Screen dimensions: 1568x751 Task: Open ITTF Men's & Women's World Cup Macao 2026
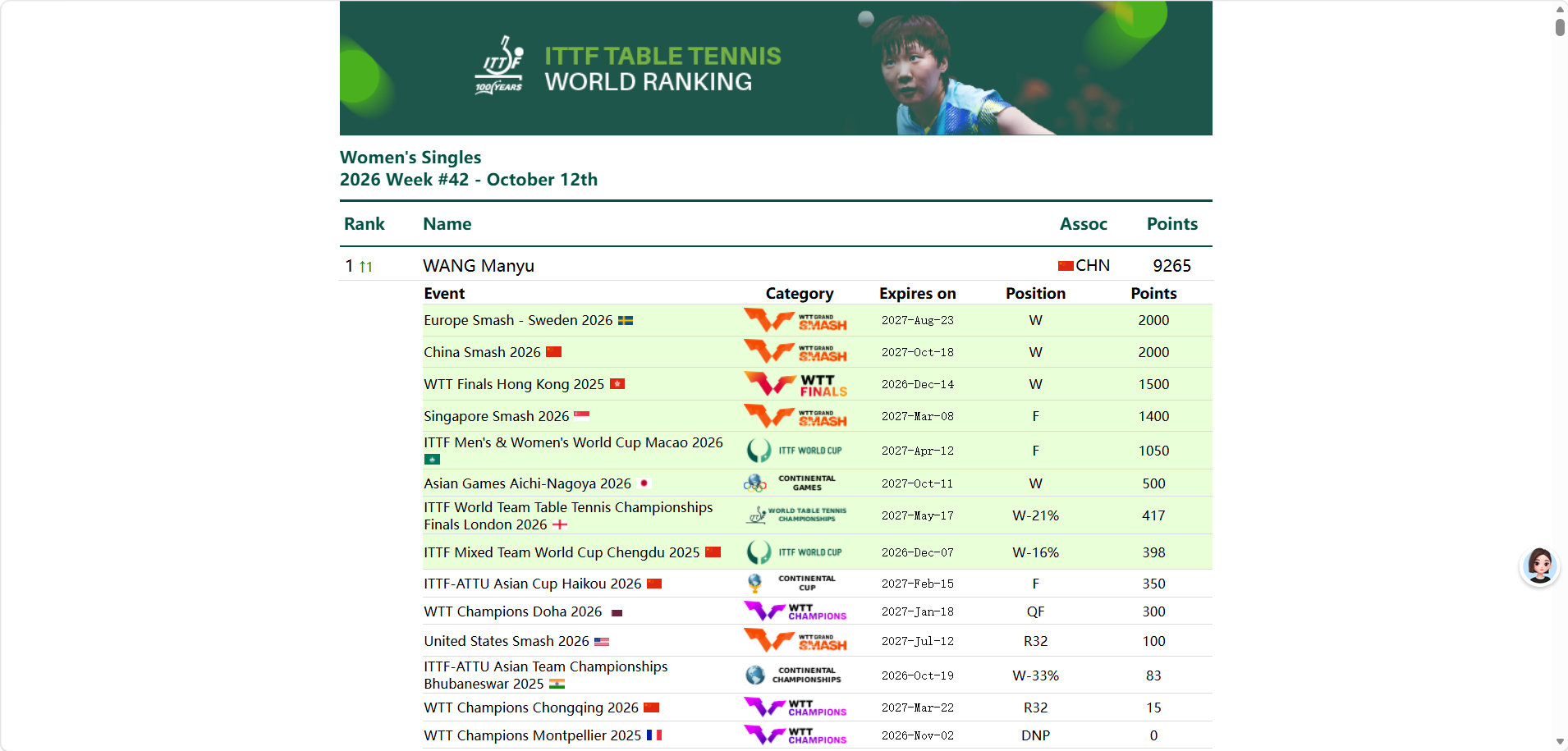click(x=573, y=442)
